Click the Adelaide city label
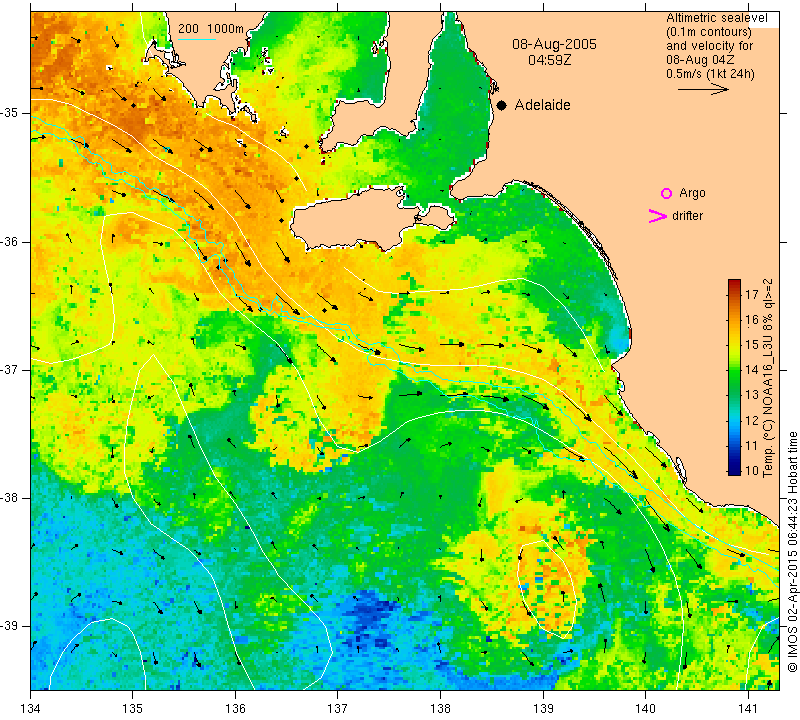The width and height of the screenshot is (800, 720). pos(542,105)
